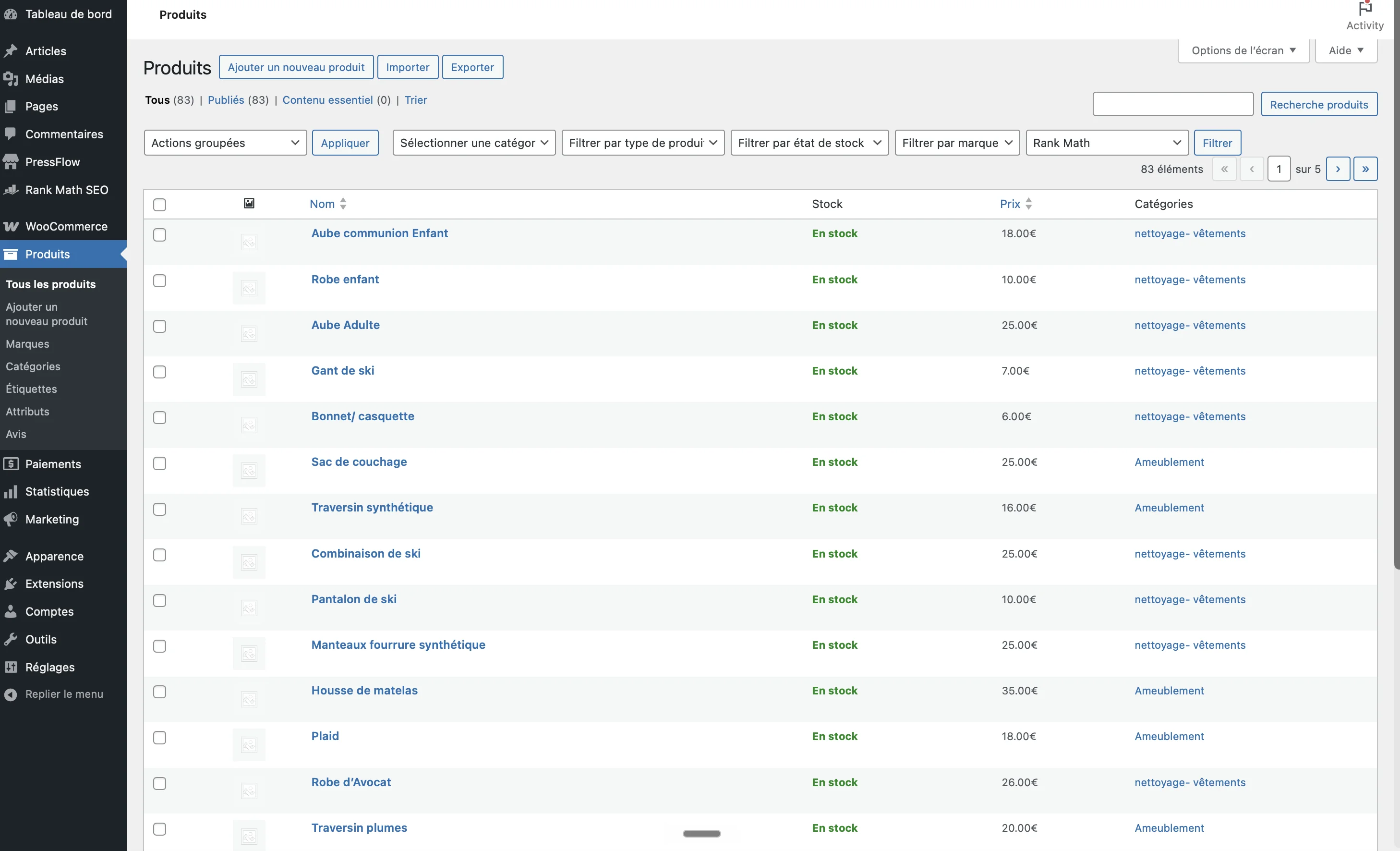Click the Replier le menu collapse icon
The width and height of the screenshot is (1400, 851).
[x=11, y=694]
